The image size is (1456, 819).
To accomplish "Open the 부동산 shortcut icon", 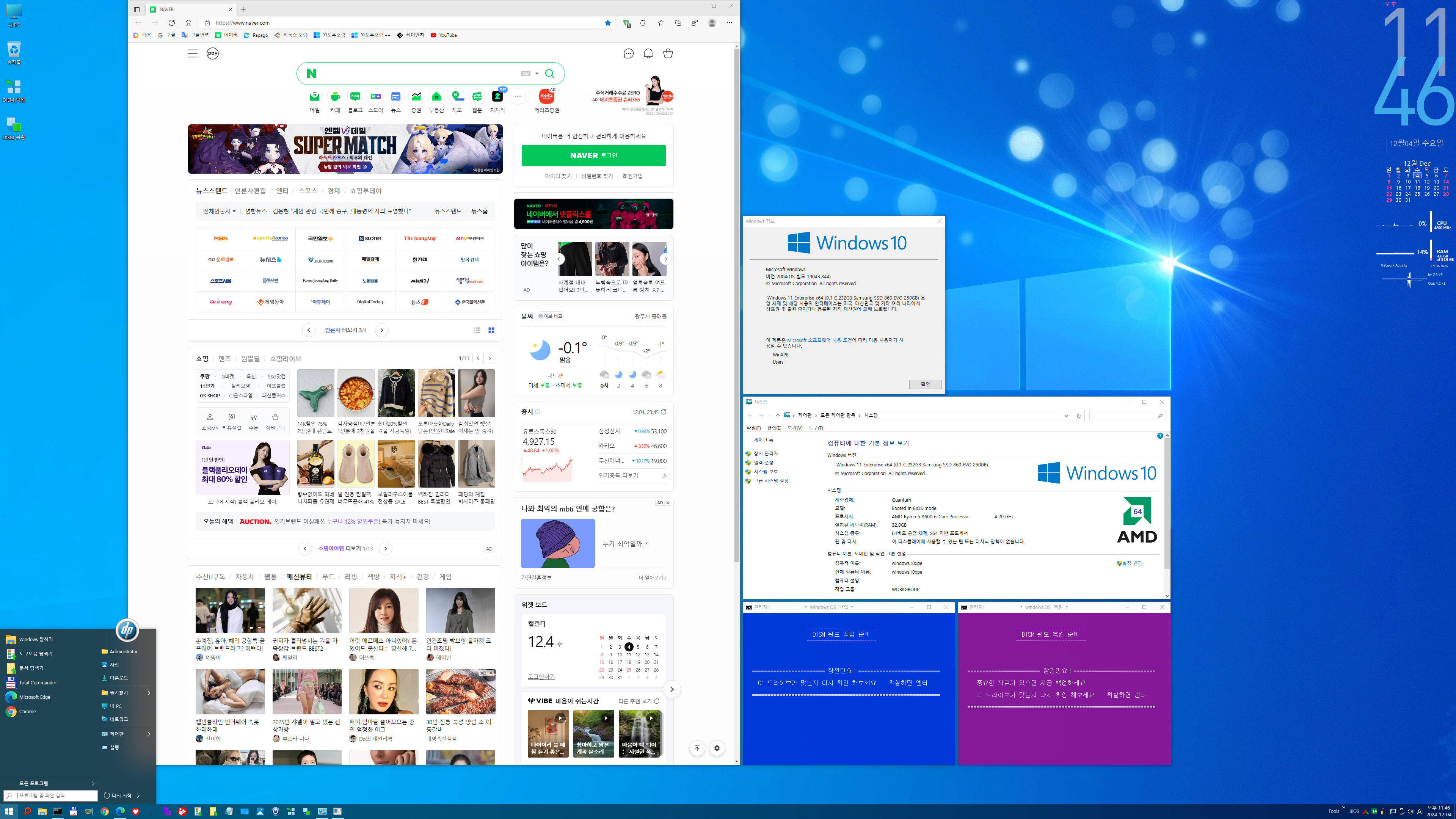I will point(436,97).
